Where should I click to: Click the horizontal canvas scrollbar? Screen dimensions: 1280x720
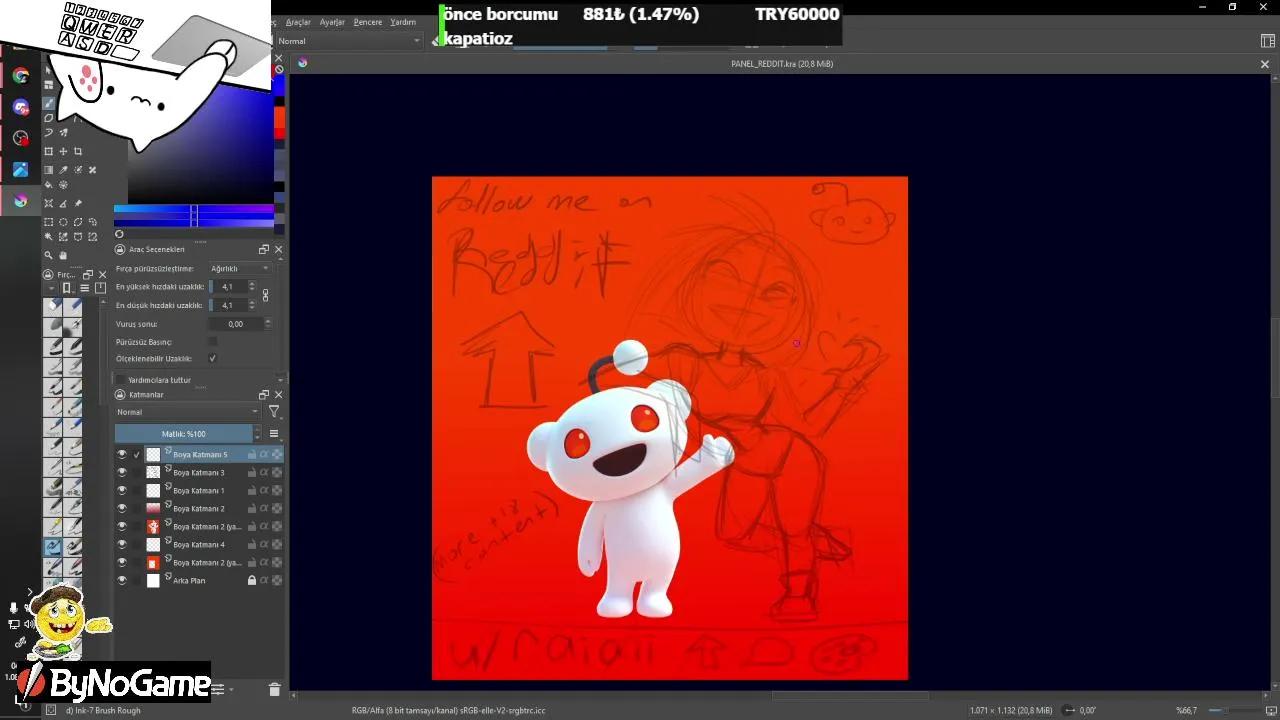(x=850, y=696)
